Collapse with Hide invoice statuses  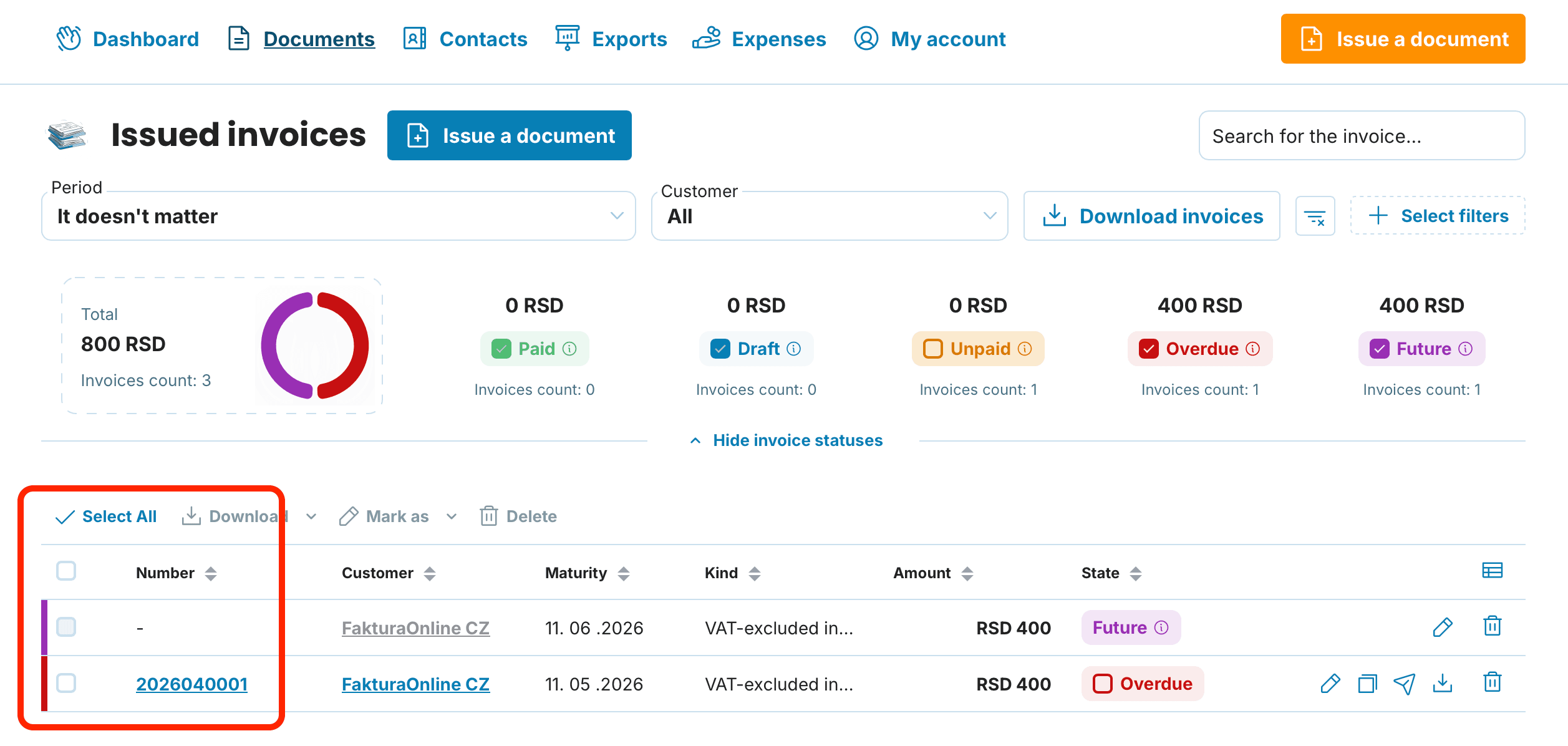[786, 440]
